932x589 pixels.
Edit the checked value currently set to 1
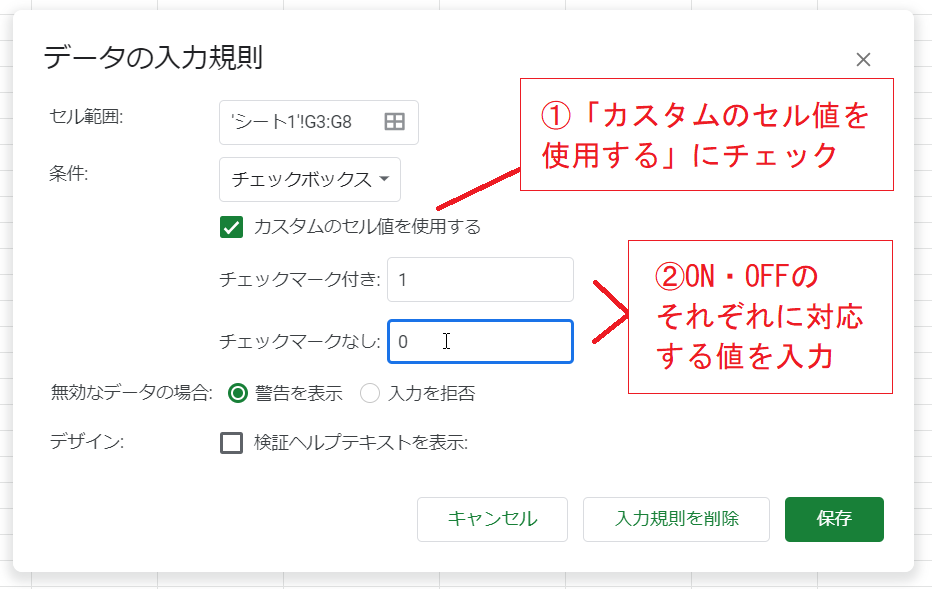point(480,279)
